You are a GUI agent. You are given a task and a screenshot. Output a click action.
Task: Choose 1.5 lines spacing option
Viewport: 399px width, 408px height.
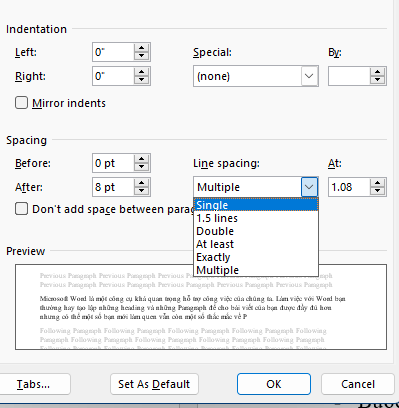click(256, 218)
